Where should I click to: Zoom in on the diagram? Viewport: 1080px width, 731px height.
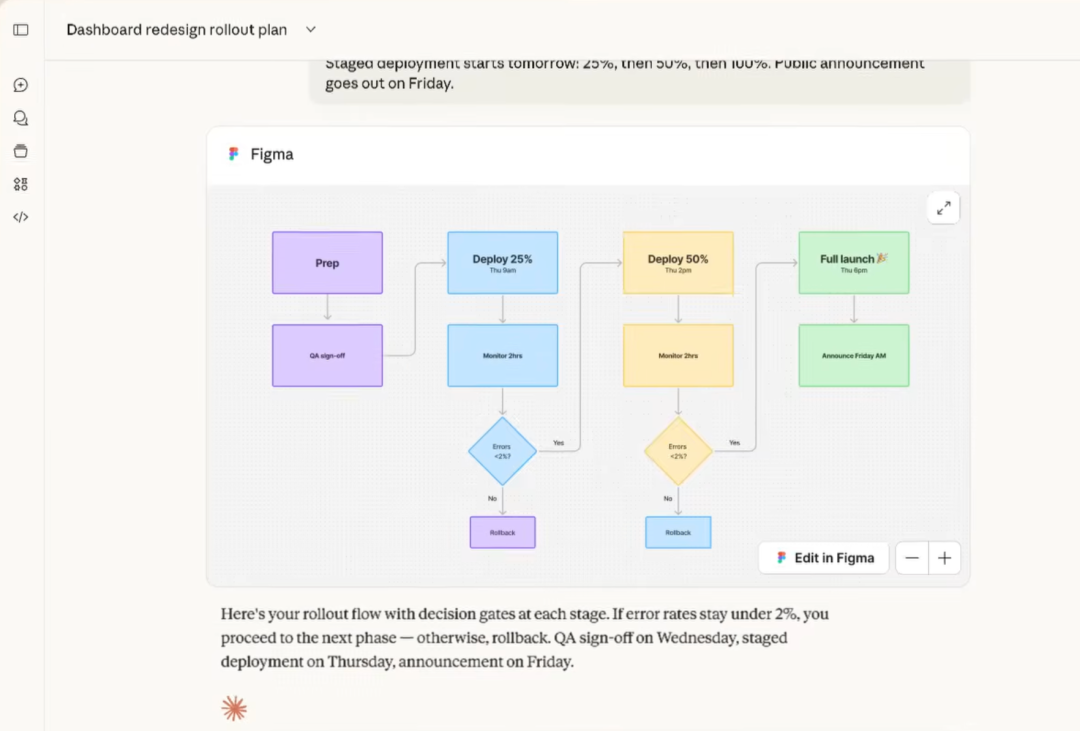pos(945,558)
